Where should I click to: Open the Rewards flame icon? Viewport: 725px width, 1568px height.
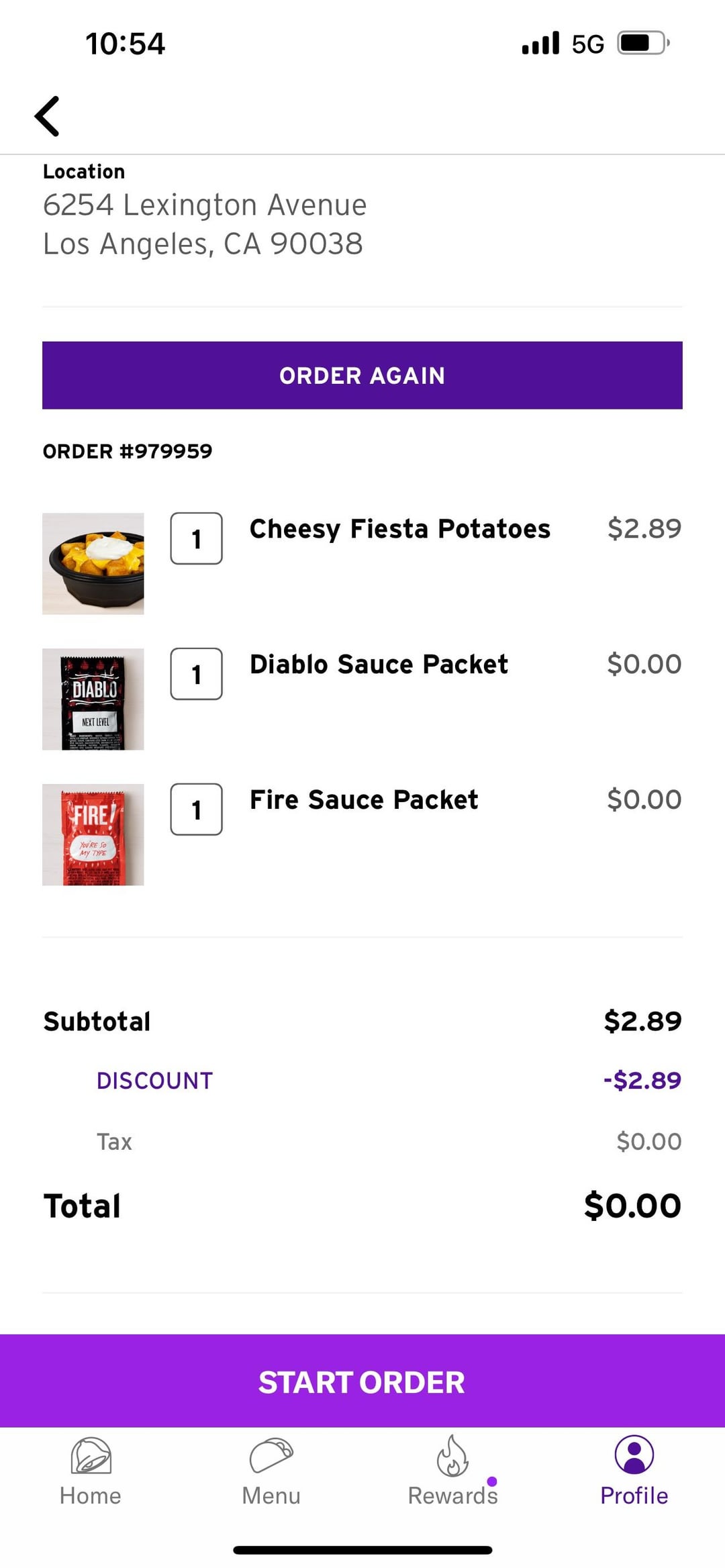pyautogui.click(x=452, y=1455)
